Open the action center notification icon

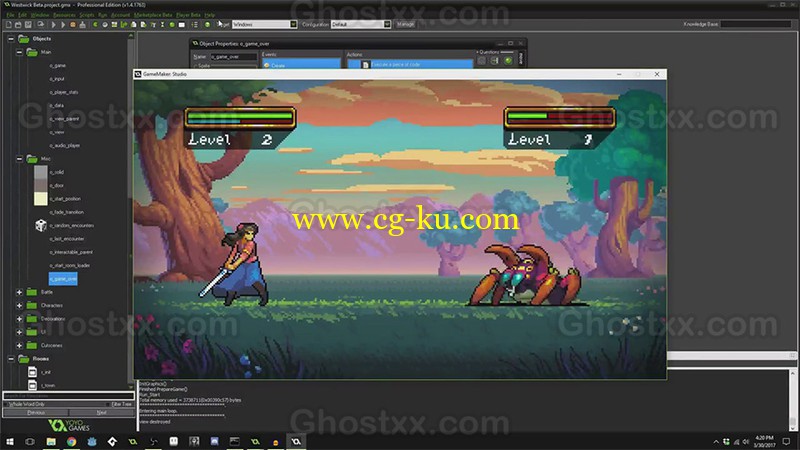786,442
